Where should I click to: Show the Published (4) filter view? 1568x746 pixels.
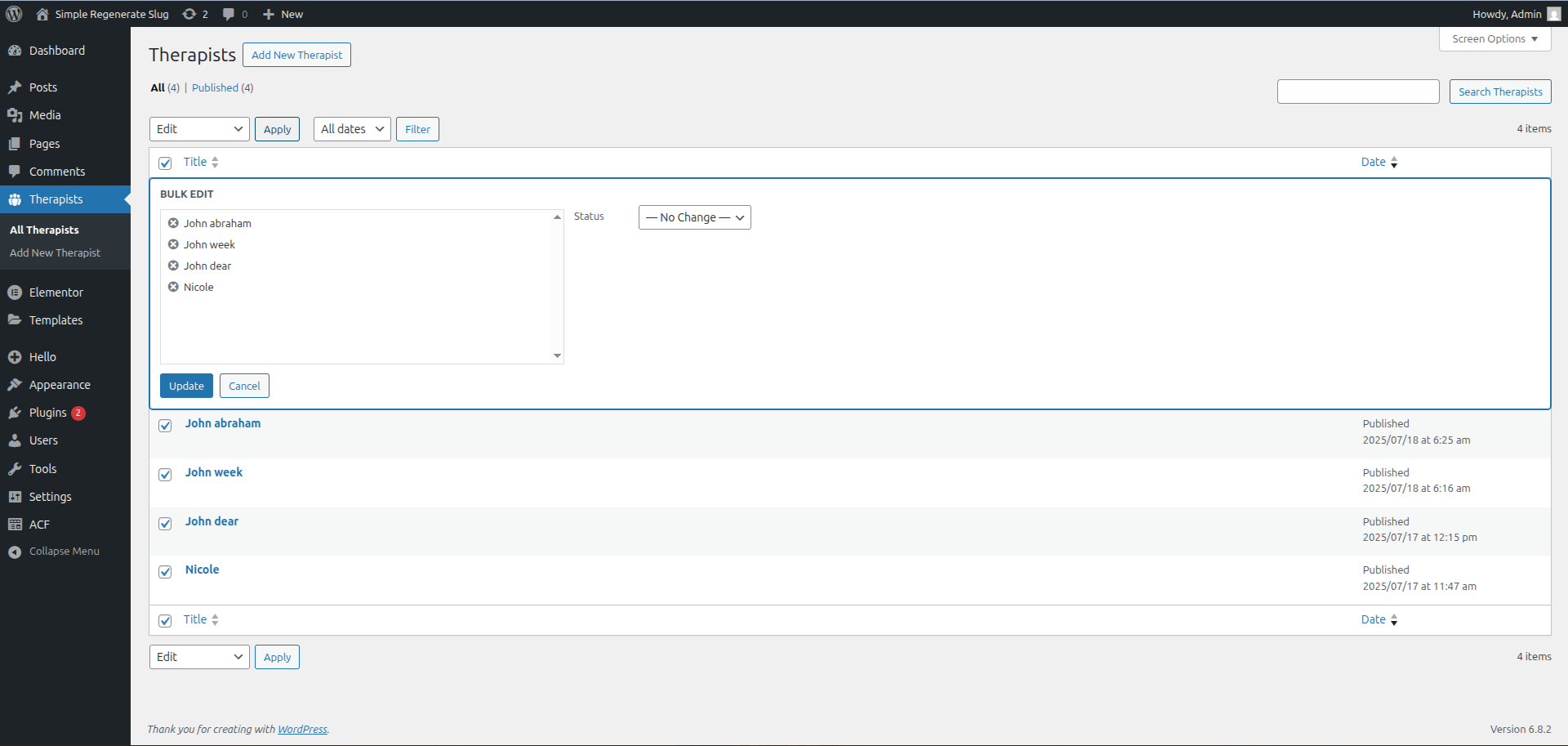pos(222,87)
